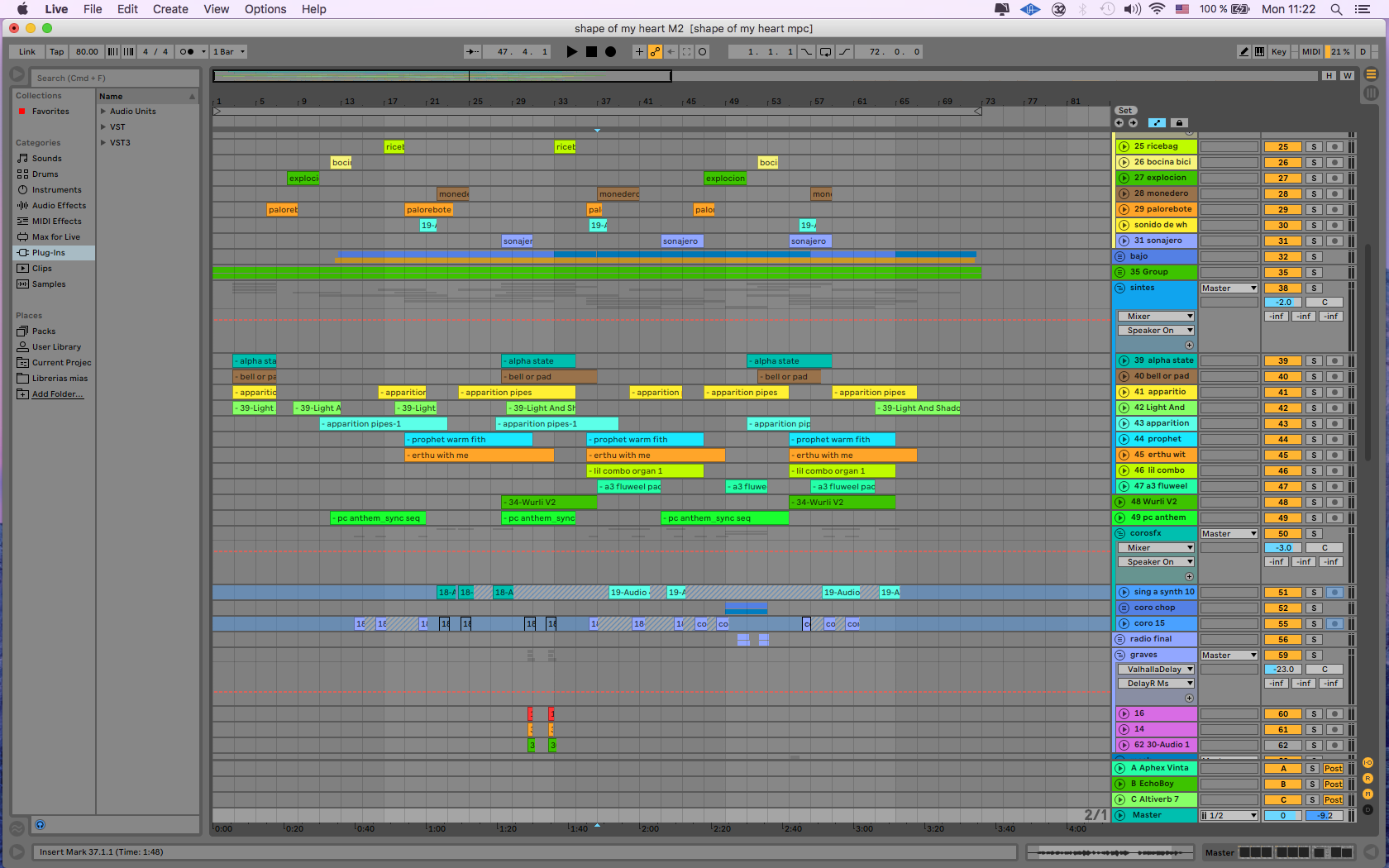Expand the VST3 folder
Screen dimensions: 1389x868
tap(103, 142)
